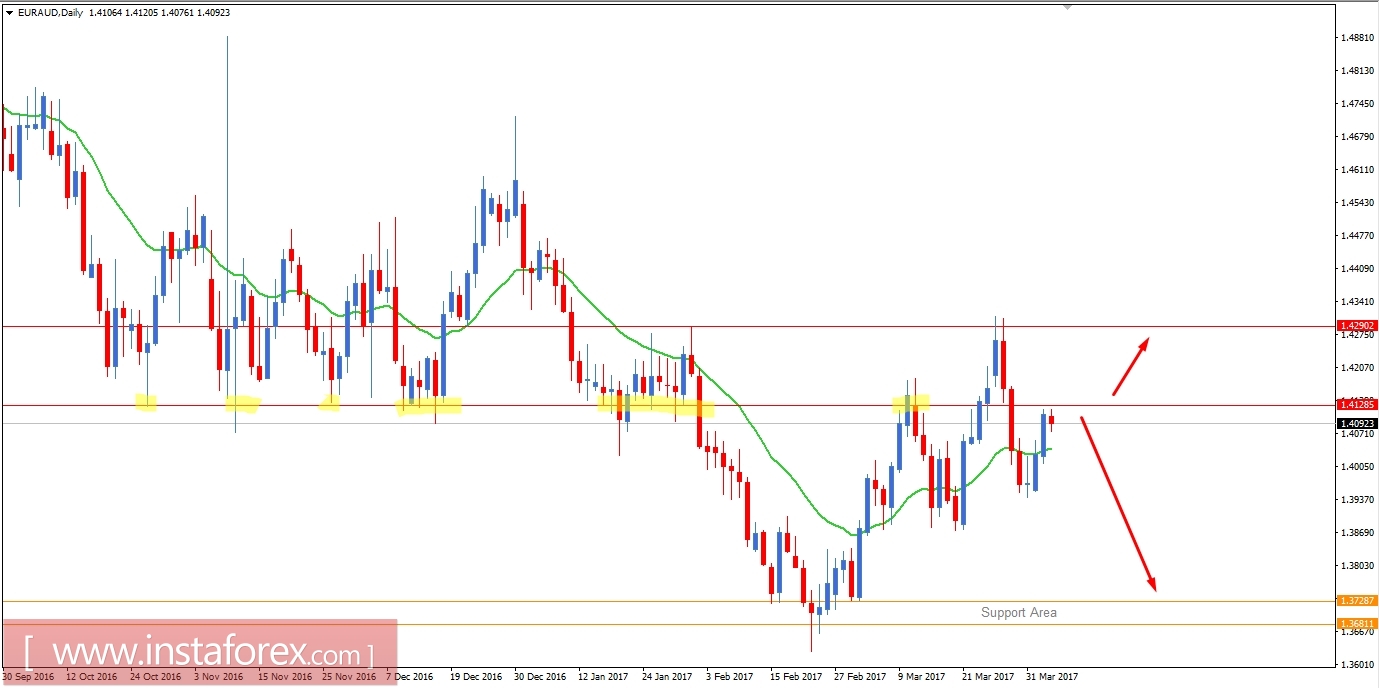Click the downward red trend arrow

click(x=1120, y=500)
